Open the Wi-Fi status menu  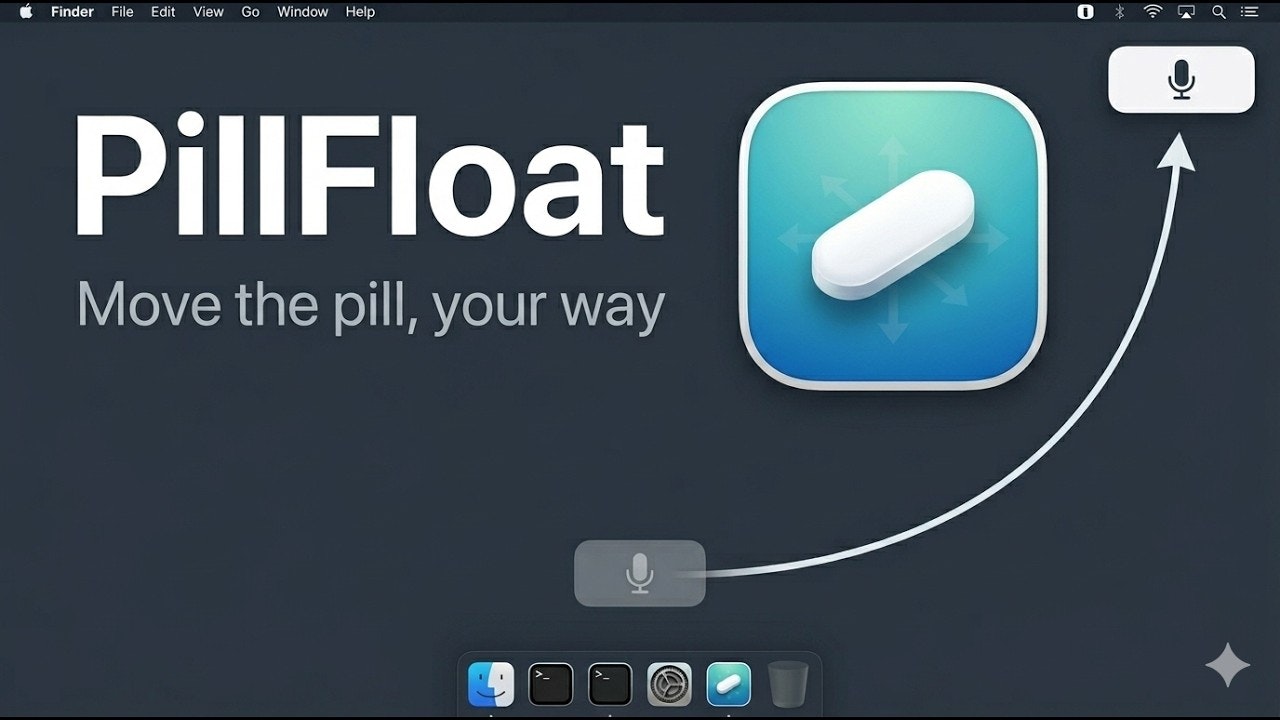point(1153,12)
